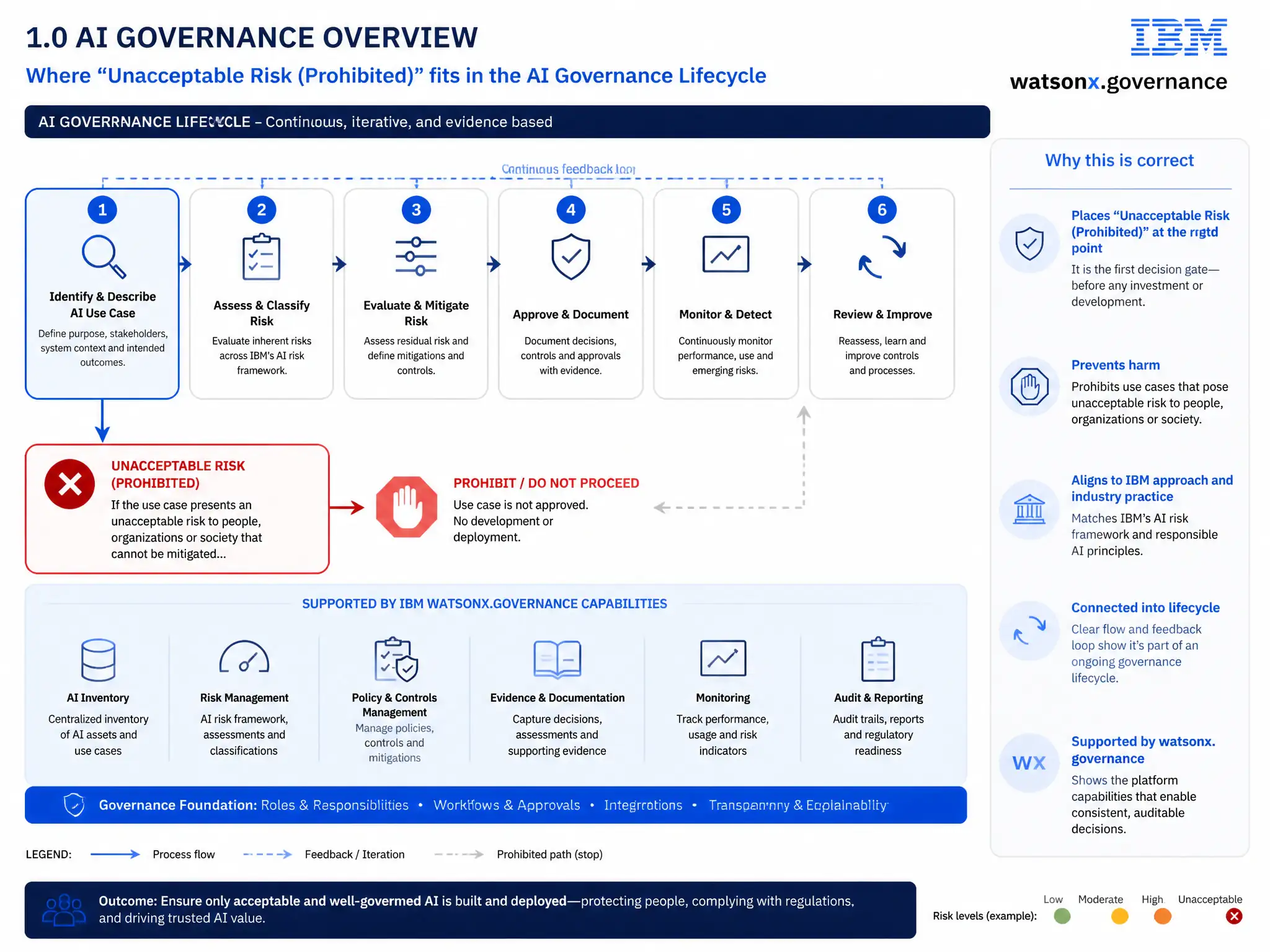Click the Workflows & Approvals foundation item
Viewport: 1270px width, 952px height.
(507, 805)
